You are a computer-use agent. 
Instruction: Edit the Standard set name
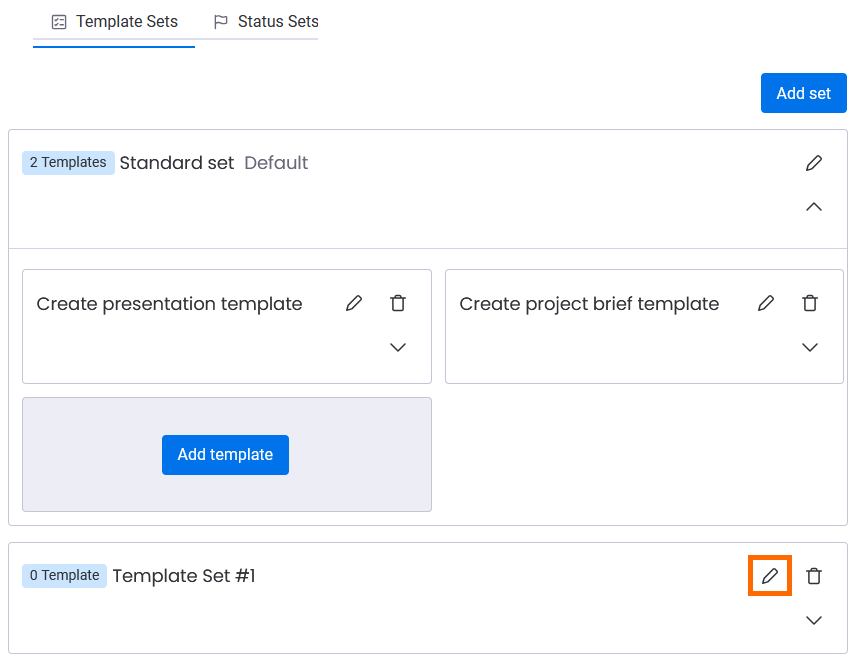pos(814,163)
